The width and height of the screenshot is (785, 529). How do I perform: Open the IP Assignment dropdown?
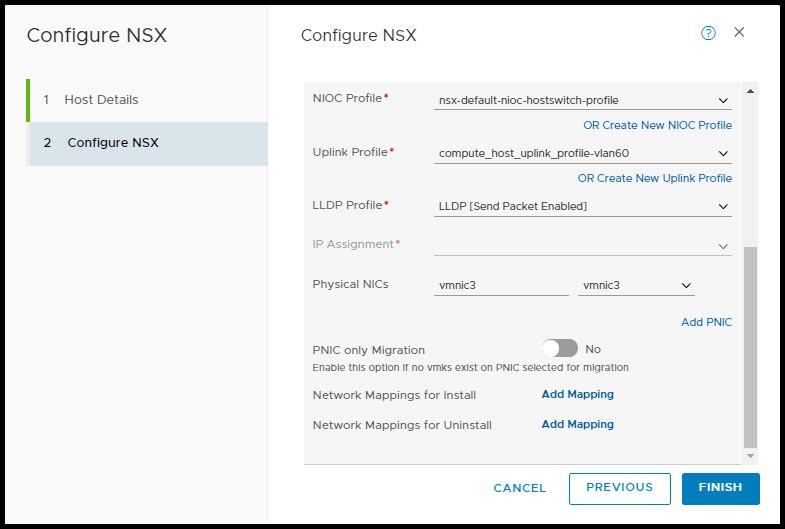(584, 245)
